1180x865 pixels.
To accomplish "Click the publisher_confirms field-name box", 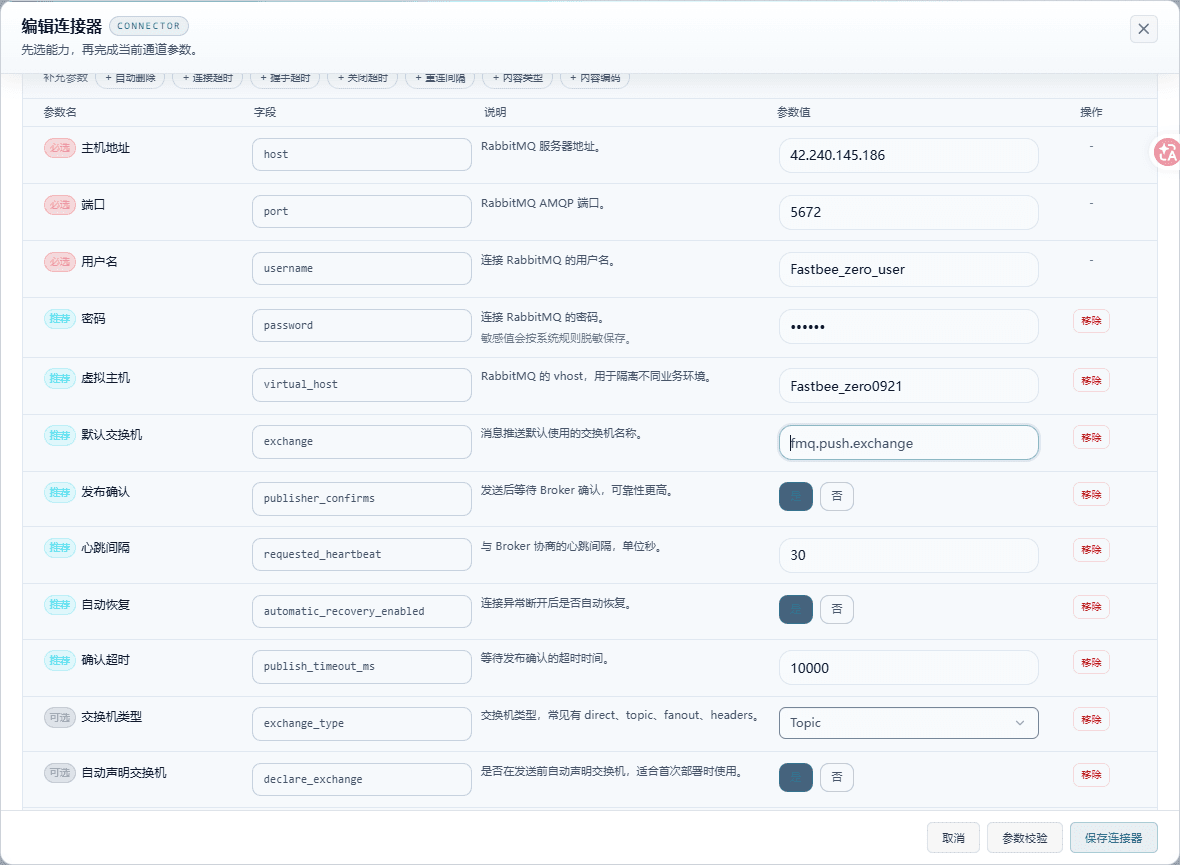I will [362, 498].
